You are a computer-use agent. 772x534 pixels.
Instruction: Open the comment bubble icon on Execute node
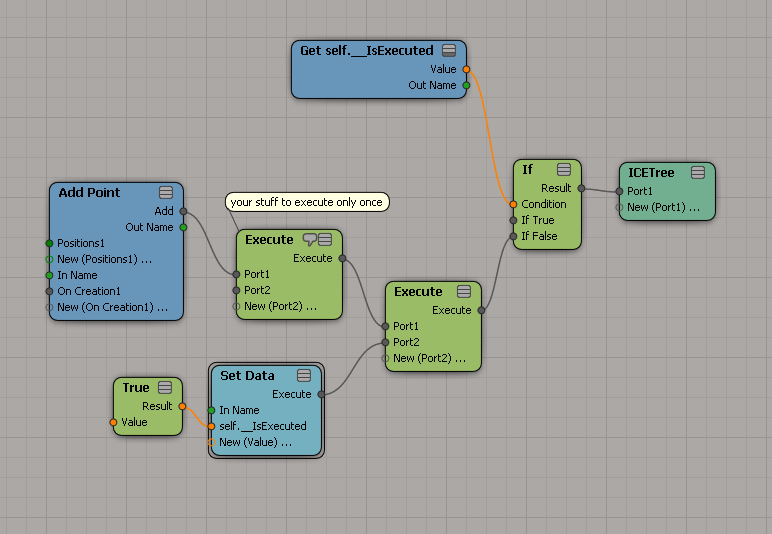pos(309,239)
